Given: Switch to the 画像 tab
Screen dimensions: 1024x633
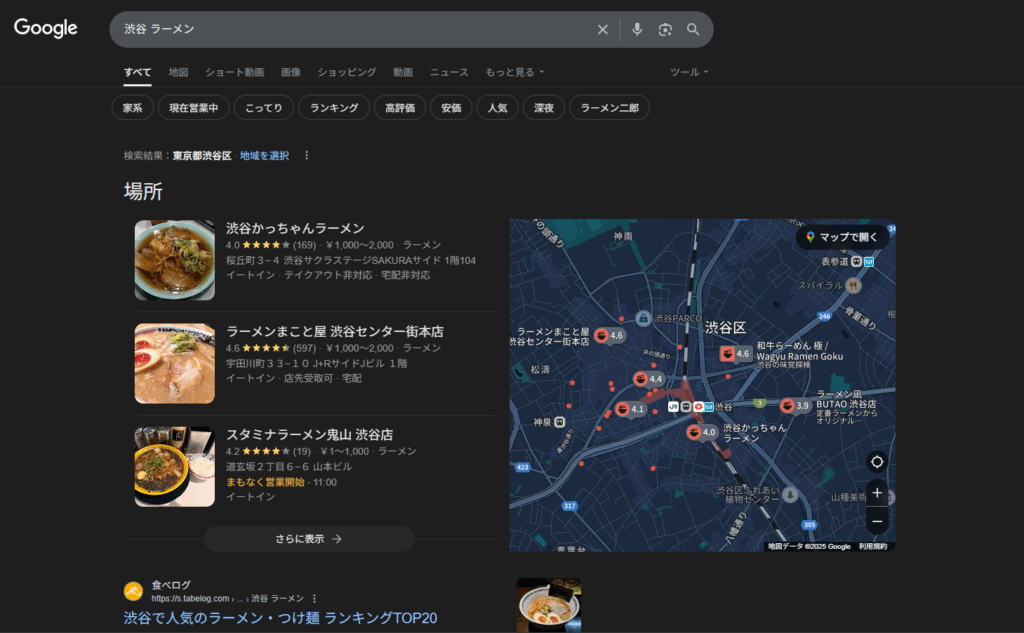Looking at the screenshot, I should (291, 72).
